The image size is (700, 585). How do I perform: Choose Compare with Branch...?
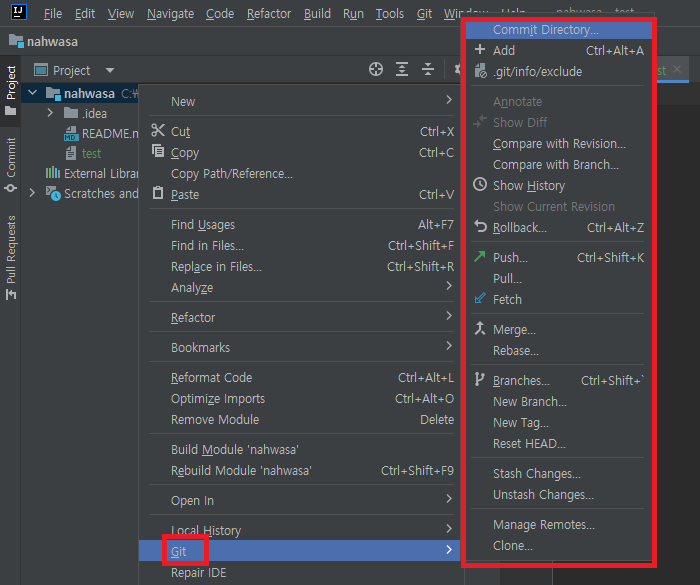(558, 165)
